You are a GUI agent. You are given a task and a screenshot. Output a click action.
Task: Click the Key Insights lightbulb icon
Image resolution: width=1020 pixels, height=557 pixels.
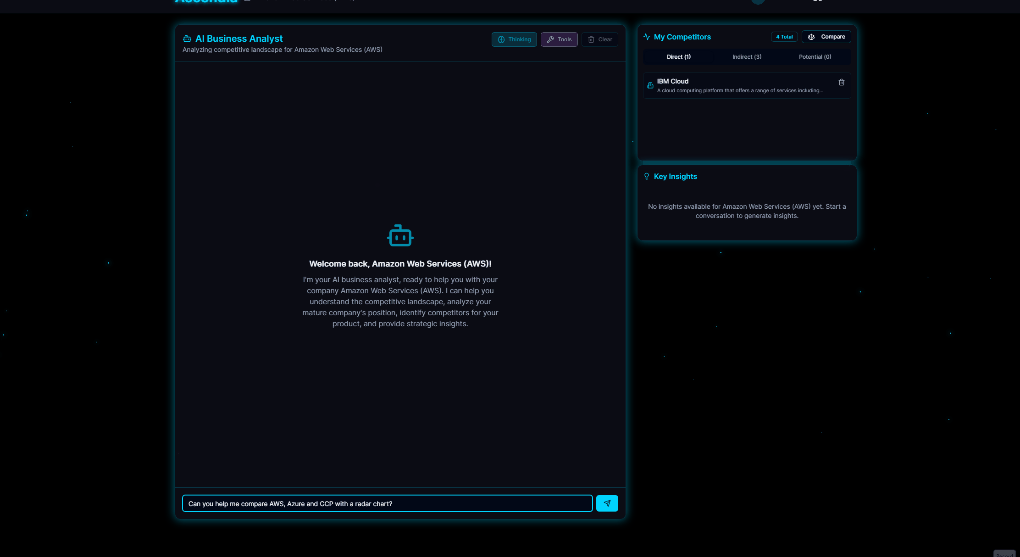[647, 176]
